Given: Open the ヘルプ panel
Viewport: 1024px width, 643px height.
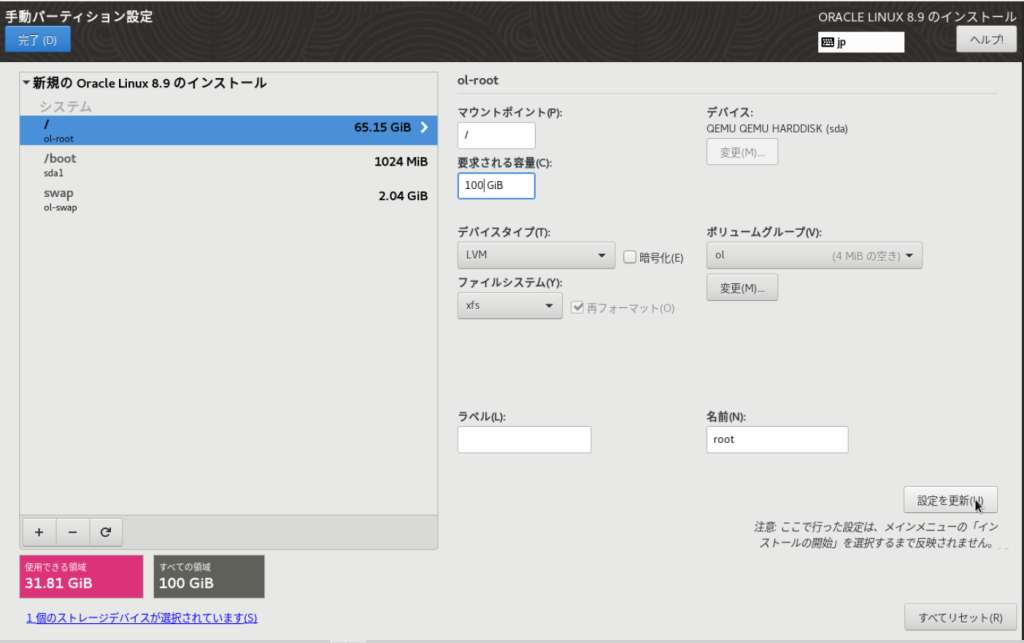Looking at the screenshot, I should (x=986, y=39).
